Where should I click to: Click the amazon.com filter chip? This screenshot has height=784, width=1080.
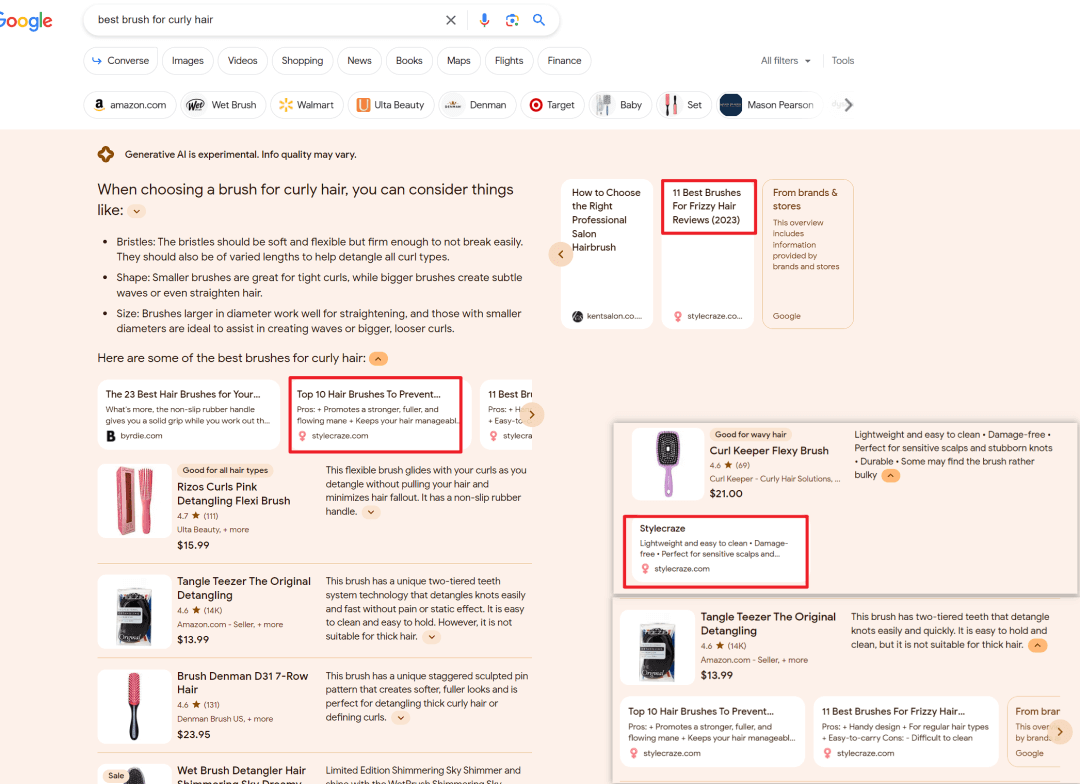point(130,105)
